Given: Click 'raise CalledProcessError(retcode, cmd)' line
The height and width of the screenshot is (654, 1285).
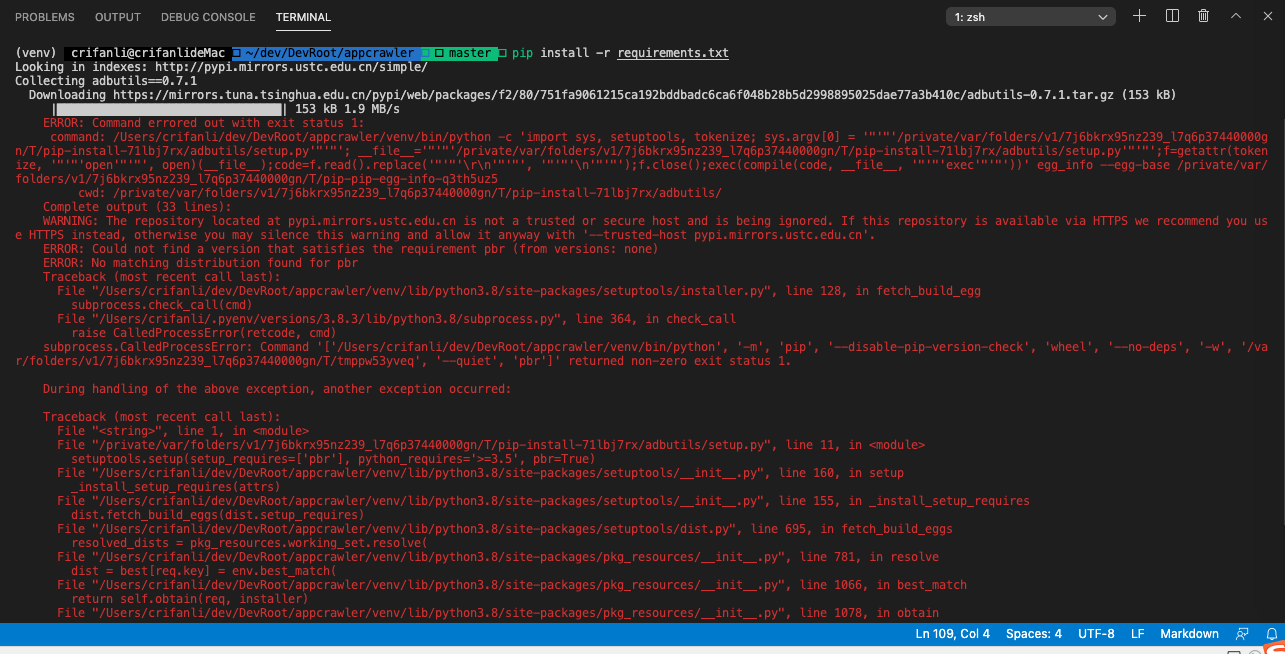Looking at the screenshot, I should pos(203,333).
